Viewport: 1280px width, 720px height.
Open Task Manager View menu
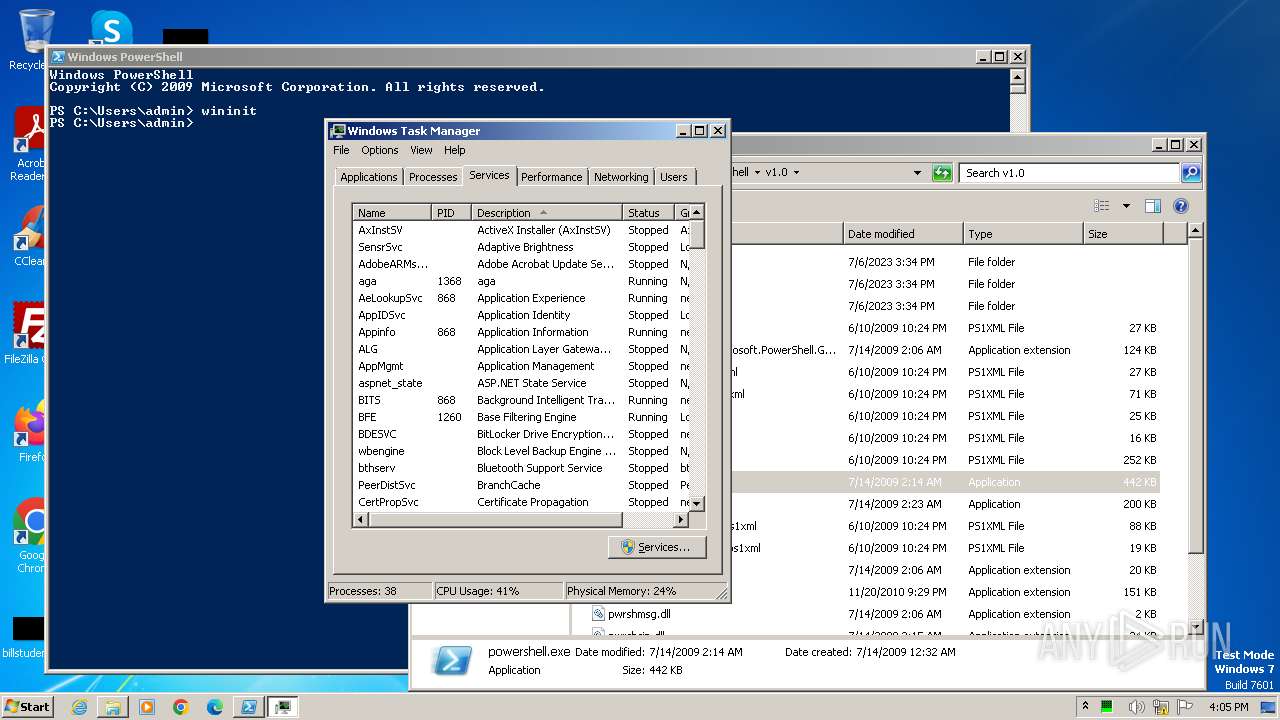click(x=421, y=150)
